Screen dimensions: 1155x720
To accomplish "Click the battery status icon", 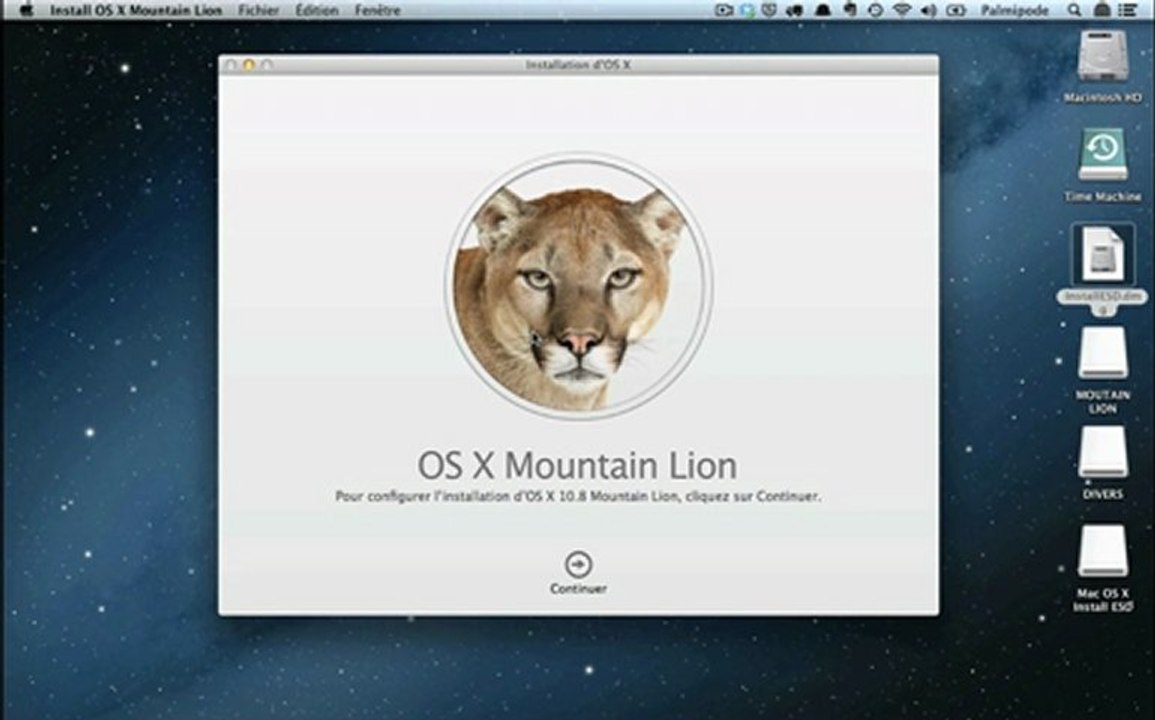I will pyautogui.click(x=955, y=10).
